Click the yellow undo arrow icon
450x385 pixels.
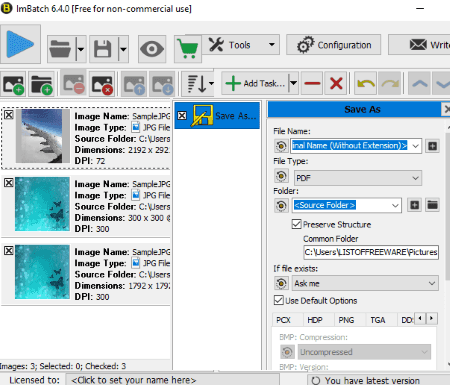(x=365, y=83)
